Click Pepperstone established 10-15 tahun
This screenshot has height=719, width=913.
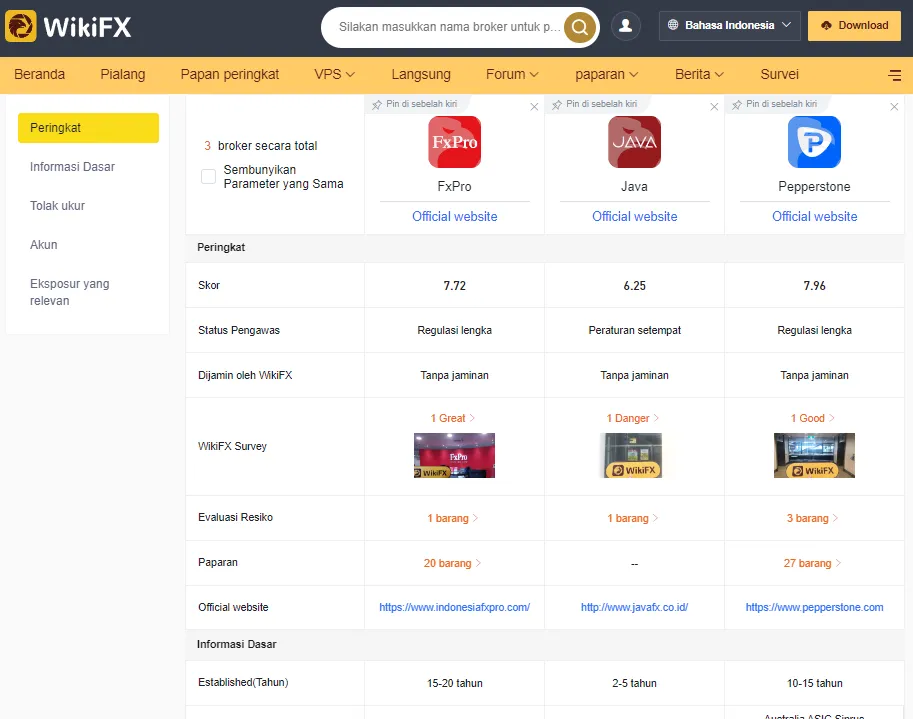coord(814,683)
